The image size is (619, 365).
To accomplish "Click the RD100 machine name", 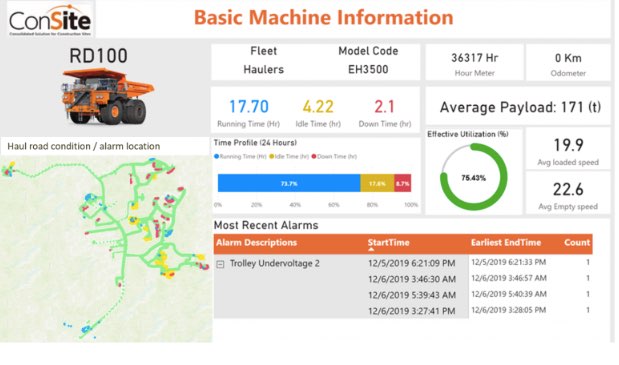I will (x=98, y=56).
